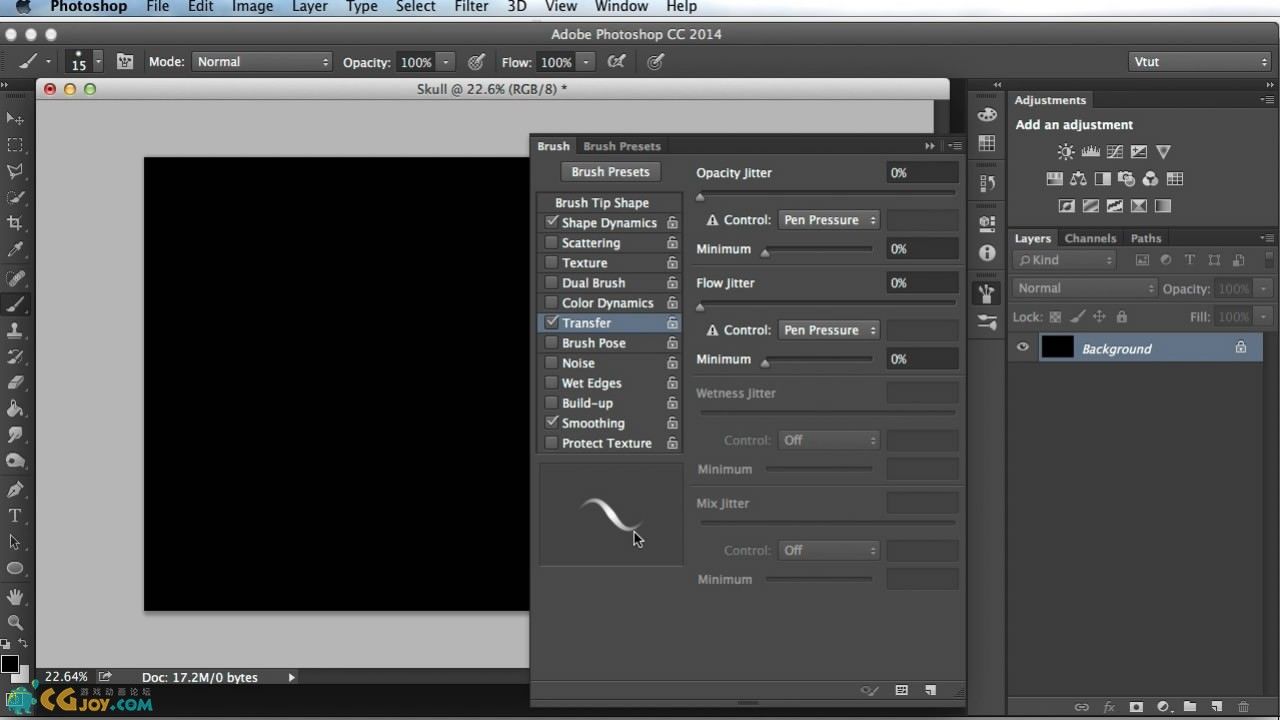Switch to the Brush Presets tab
1280x720 pixels.
(x=622, y=146)
